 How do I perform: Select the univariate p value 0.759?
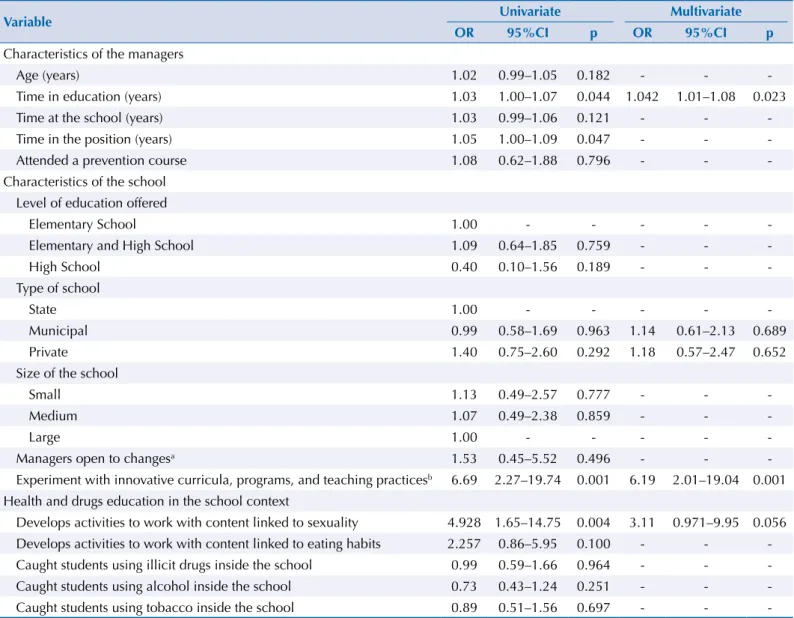tap(593, 246)
